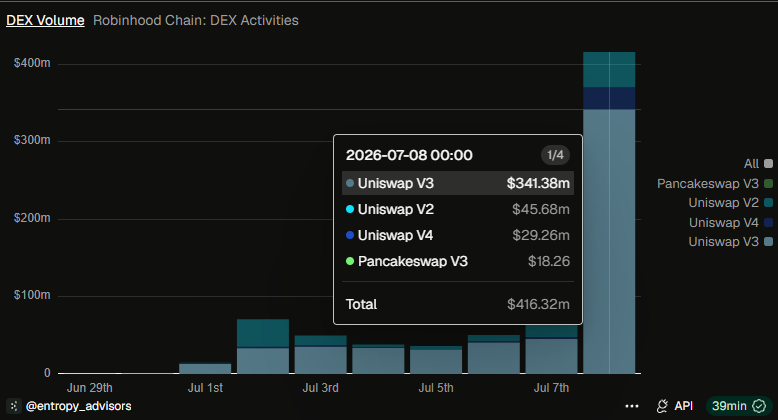Open the API button
Screen dimensions: 778x420
675,406
